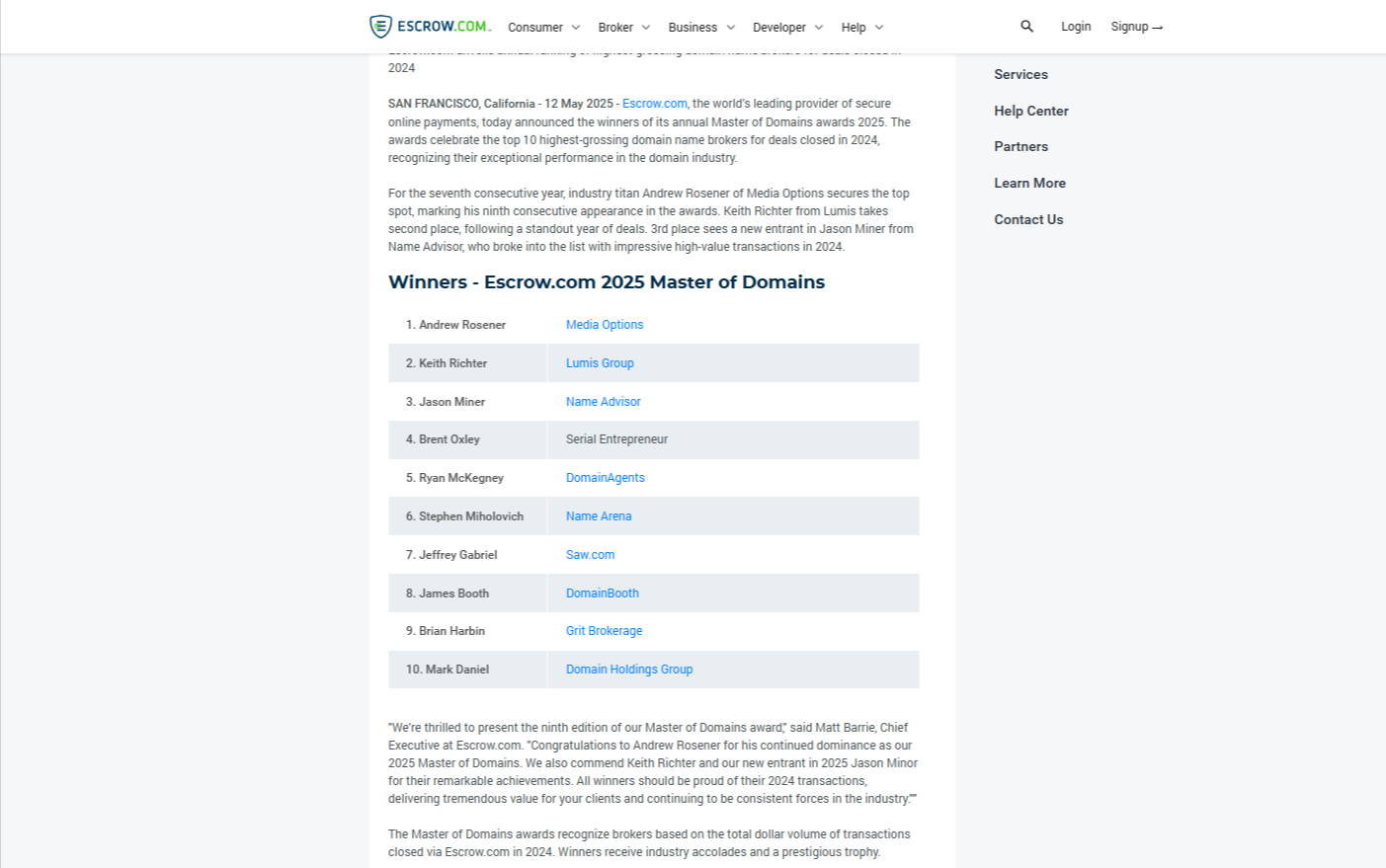Click the 'Serial Entrepreneur' cell text

point(616,439)
